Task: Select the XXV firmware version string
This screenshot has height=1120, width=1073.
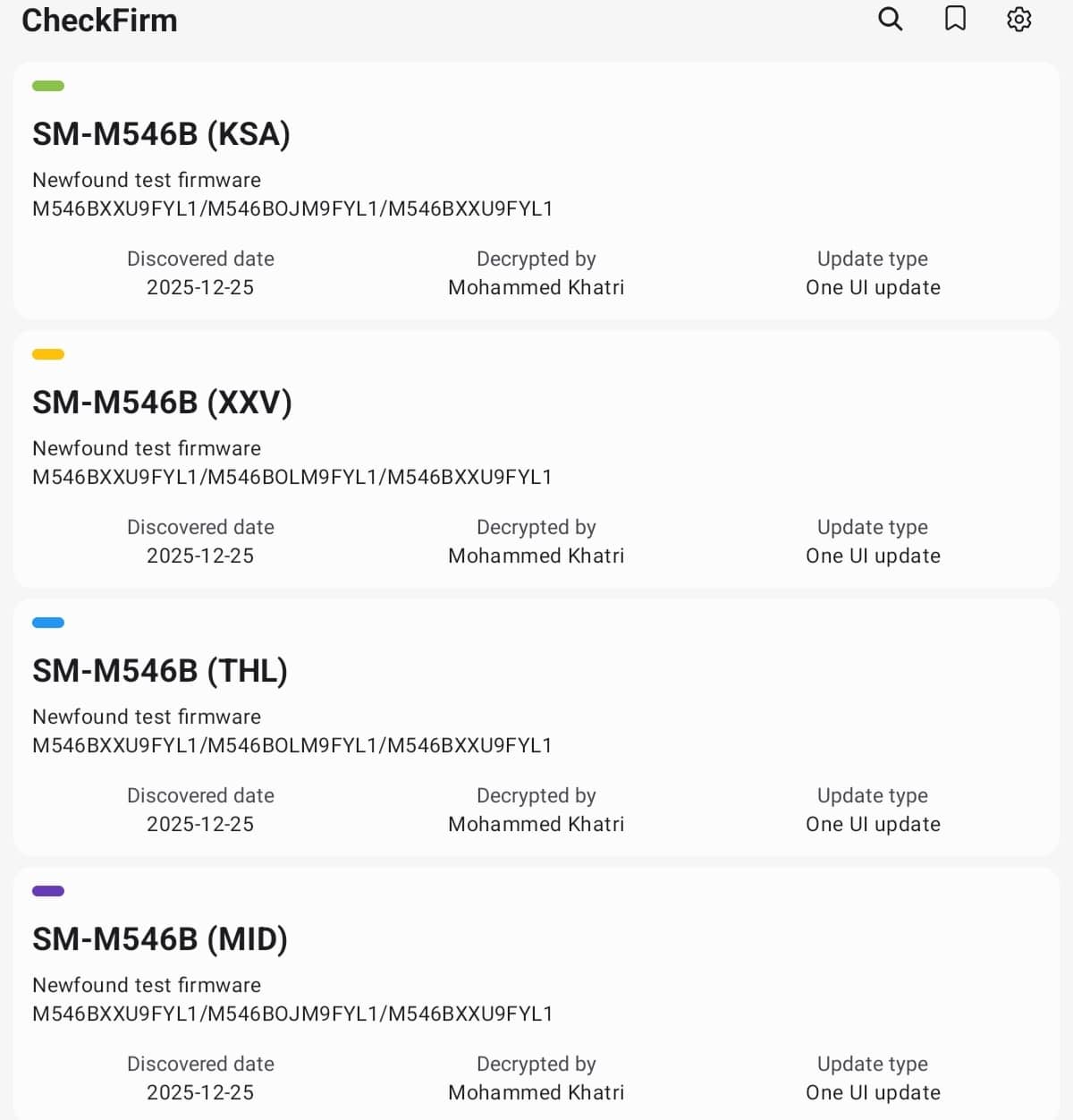Action: pyautogui.click(x=292, y=477)
